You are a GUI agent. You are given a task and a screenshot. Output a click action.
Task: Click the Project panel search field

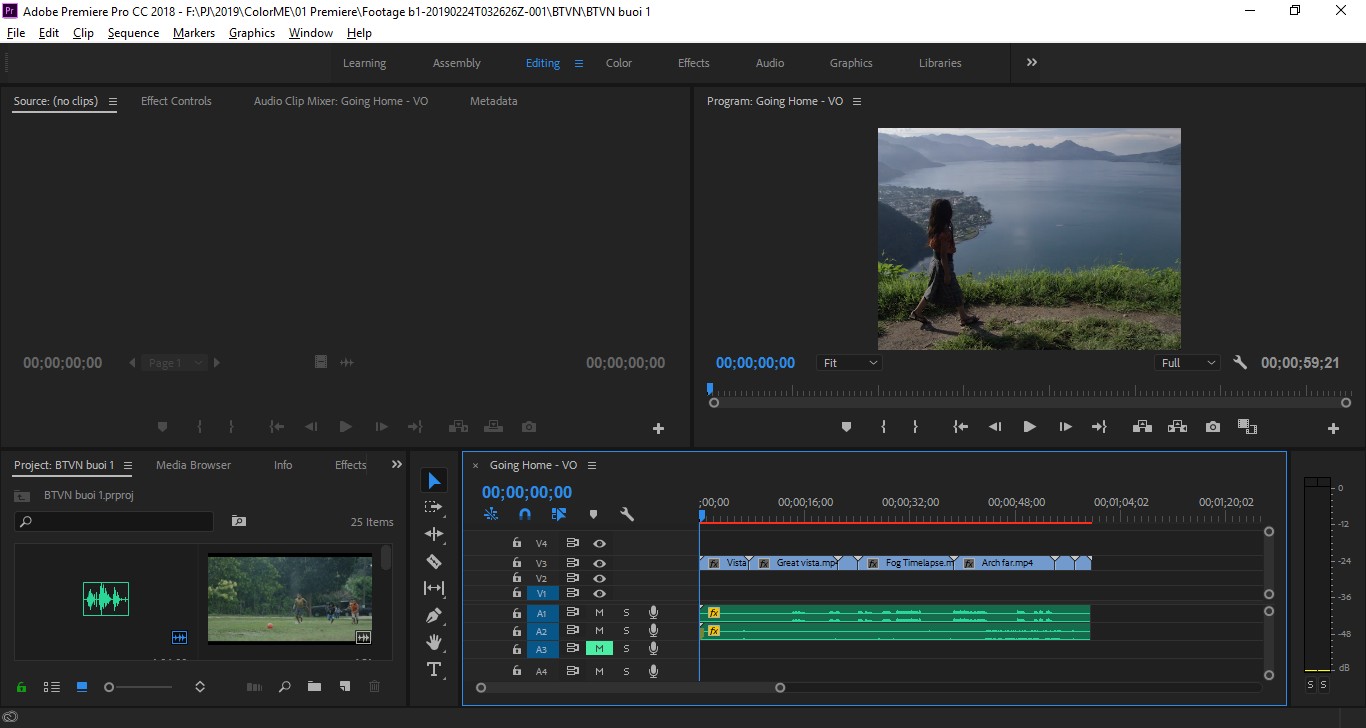114,521
